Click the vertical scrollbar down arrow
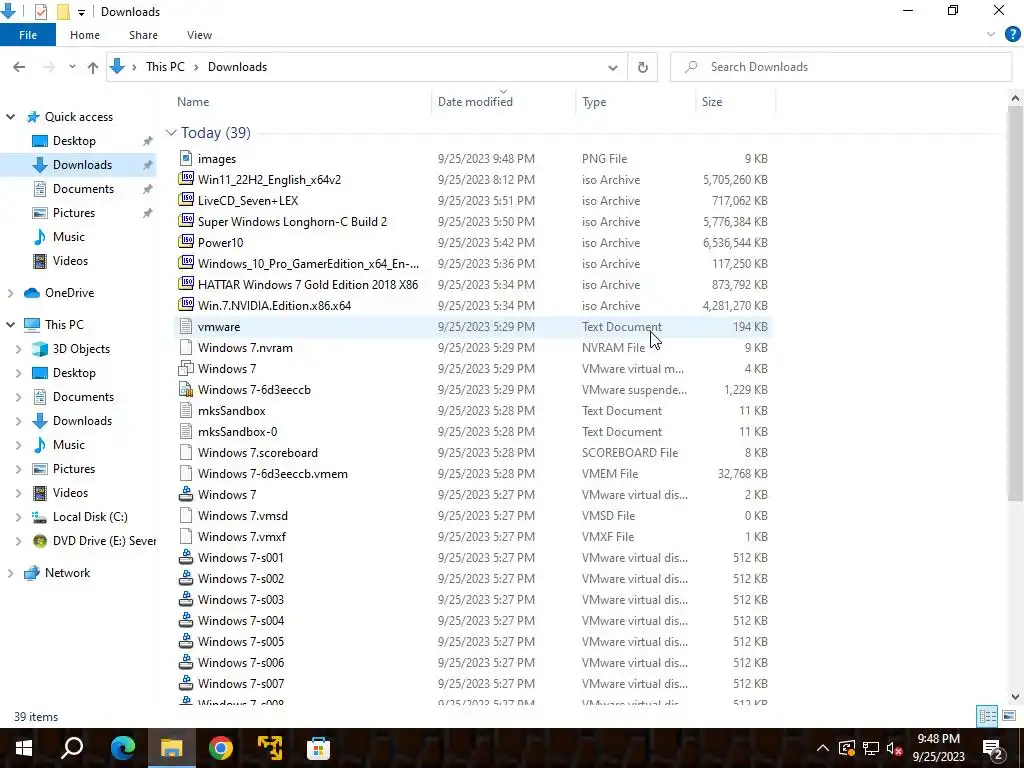This screenshot has width=1024, height=768. coord(1015,697)
